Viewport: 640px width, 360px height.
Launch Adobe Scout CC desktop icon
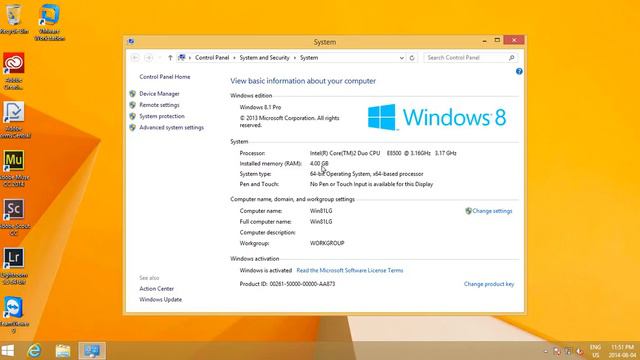(x=14, y=217)
